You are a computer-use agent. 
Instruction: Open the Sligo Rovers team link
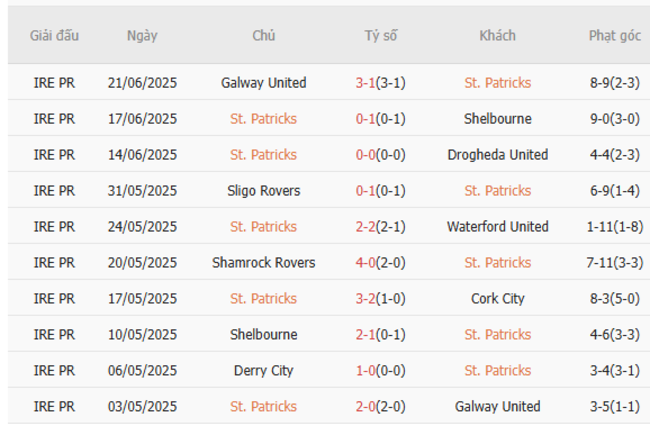(x=263, y=191)
